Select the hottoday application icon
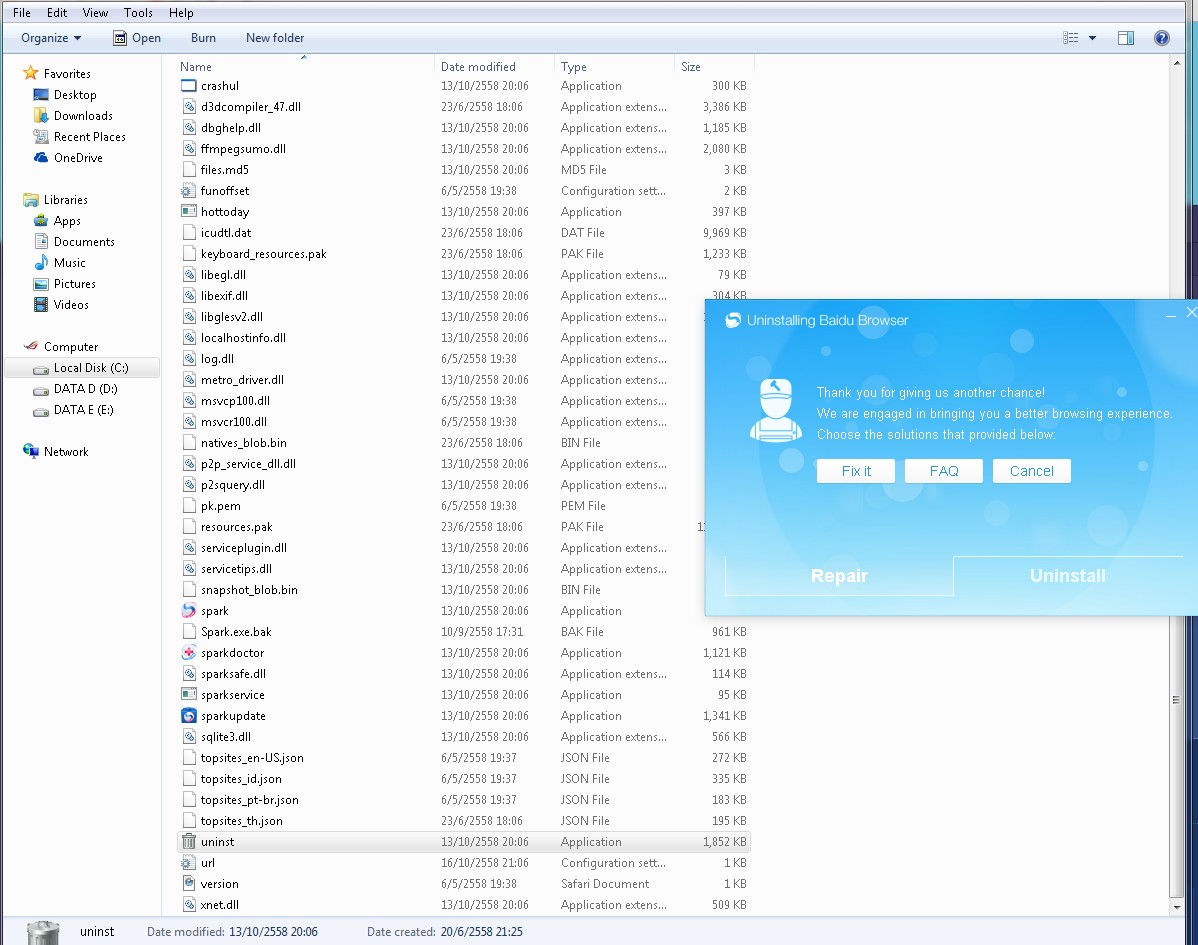Viewport: 1198px width, 945px height. [x=189, y=212]
